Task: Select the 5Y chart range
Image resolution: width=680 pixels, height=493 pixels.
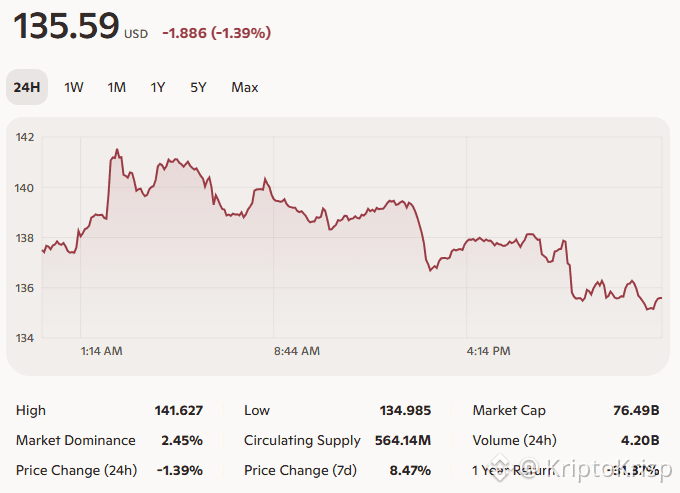Action: 198,87
